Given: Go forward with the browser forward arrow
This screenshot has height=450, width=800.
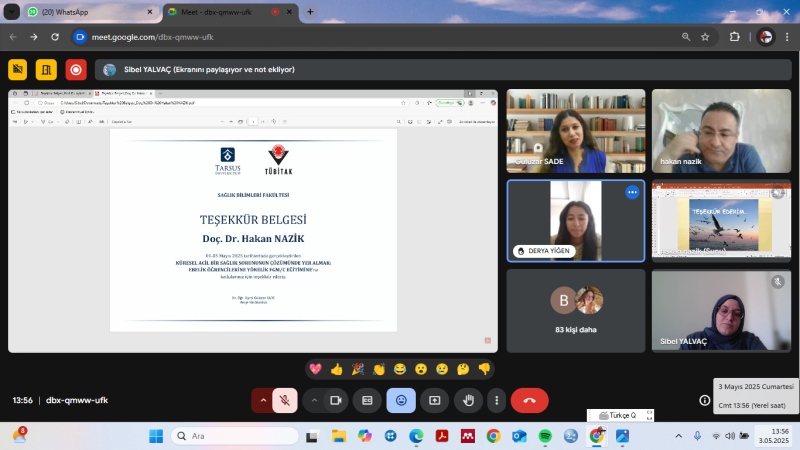Looking at the screenshot, I should [x=34, y=37].
